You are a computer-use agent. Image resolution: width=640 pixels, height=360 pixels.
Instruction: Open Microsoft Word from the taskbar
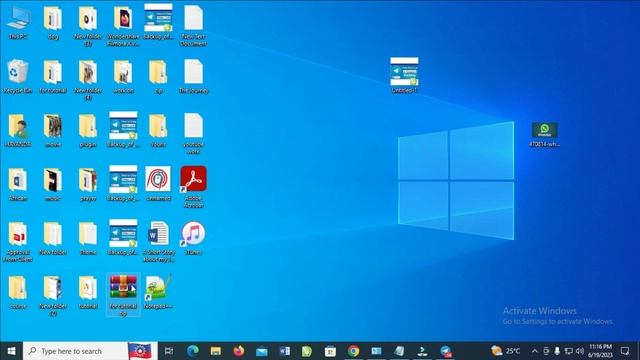[284, 351]
